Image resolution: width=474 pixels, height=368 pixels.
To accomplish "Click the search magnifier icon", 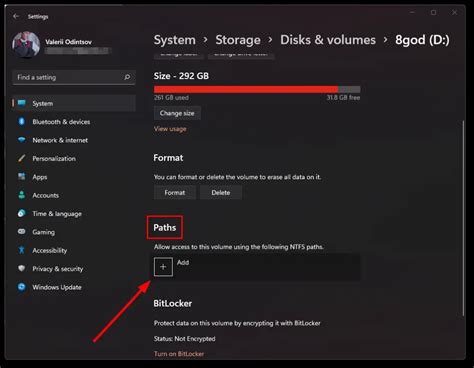I will pos(127,77).
